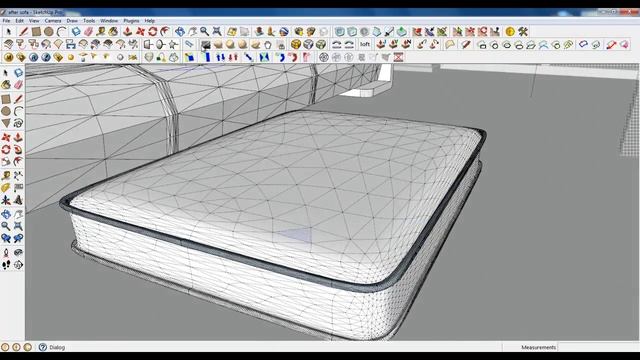Viewport: 640px width, 360px height.
Task: Click in the Measurements input box
Action: (x=598, y=347)
